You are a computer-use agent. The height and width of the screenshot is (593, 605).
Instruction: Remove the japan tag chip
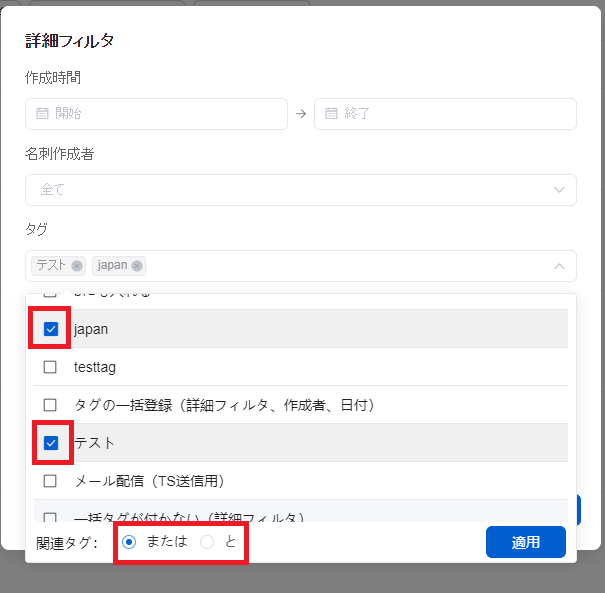(137, 266)
